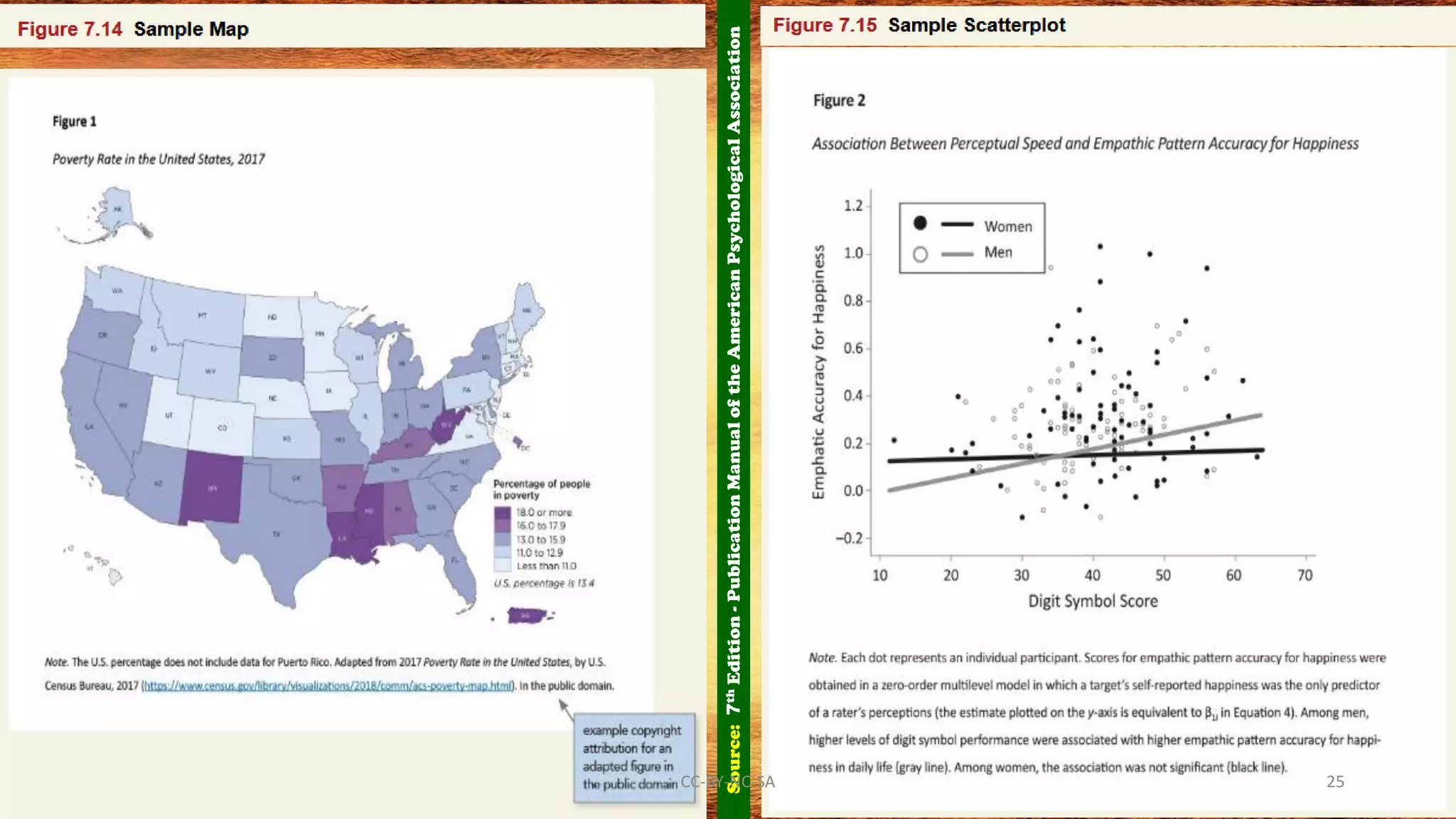Click the gray Men legend line
1456x819 pixels.
pyautogui.click(x=957, y=254)
